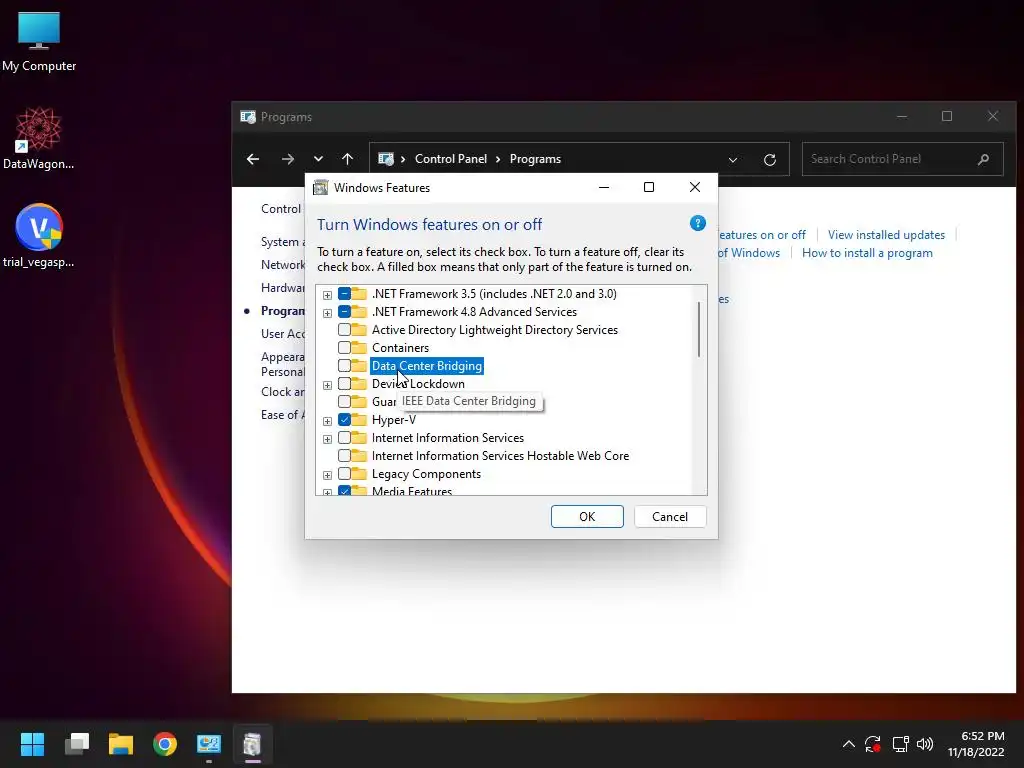Click the search magnifier icon
Viewport: 1024px width, 768px height.
pyautogui.click(x=984, y=159)
